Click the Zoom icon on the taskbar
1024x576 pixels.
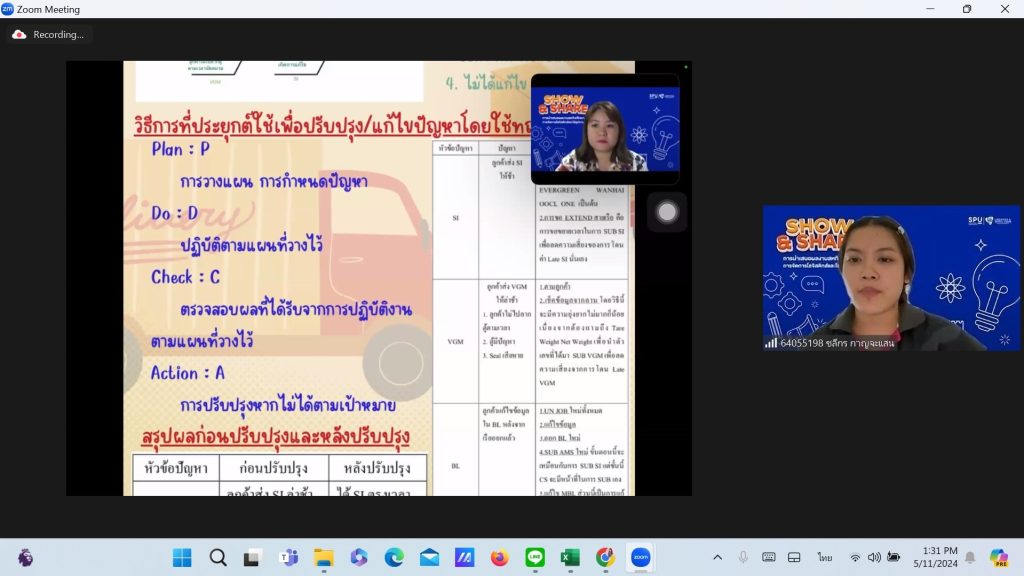[641, 558]
